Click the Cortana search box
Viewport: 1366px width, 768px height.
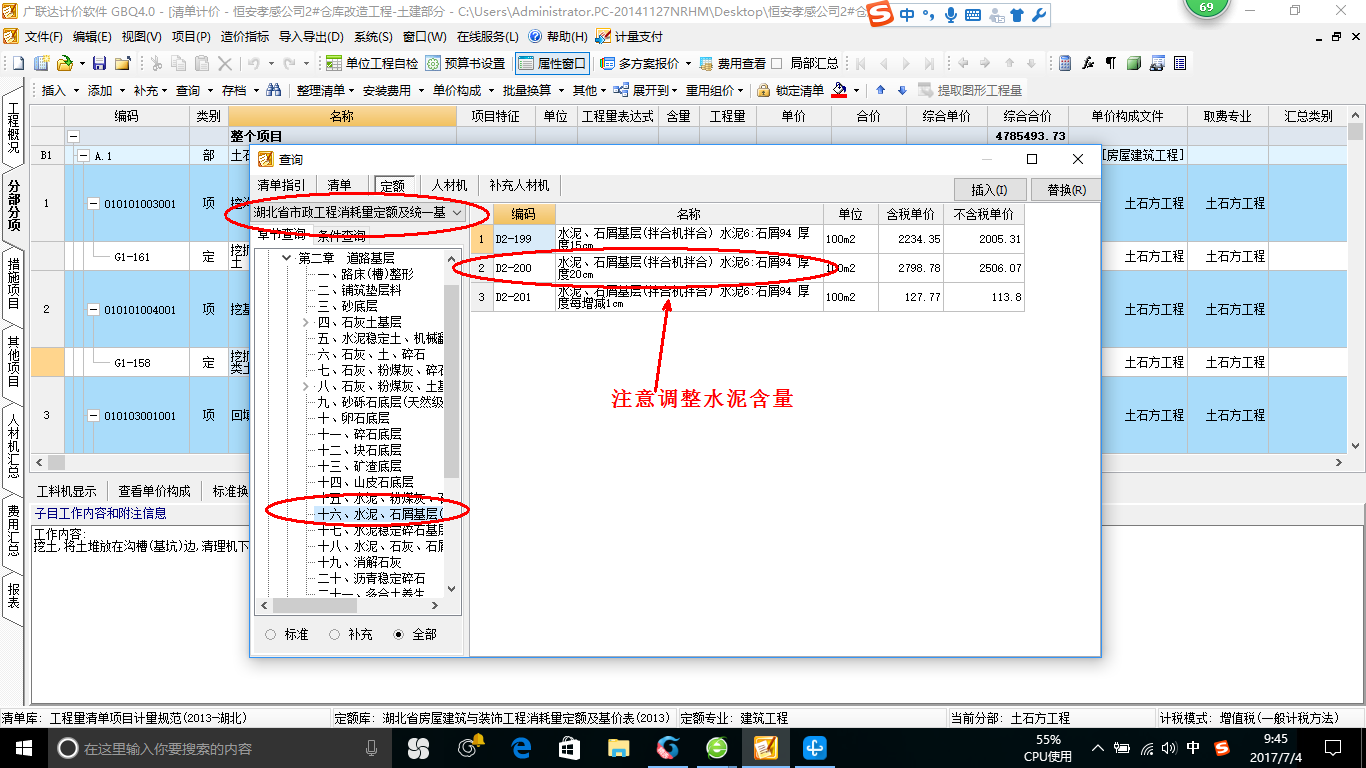click(x=218, y=748)
